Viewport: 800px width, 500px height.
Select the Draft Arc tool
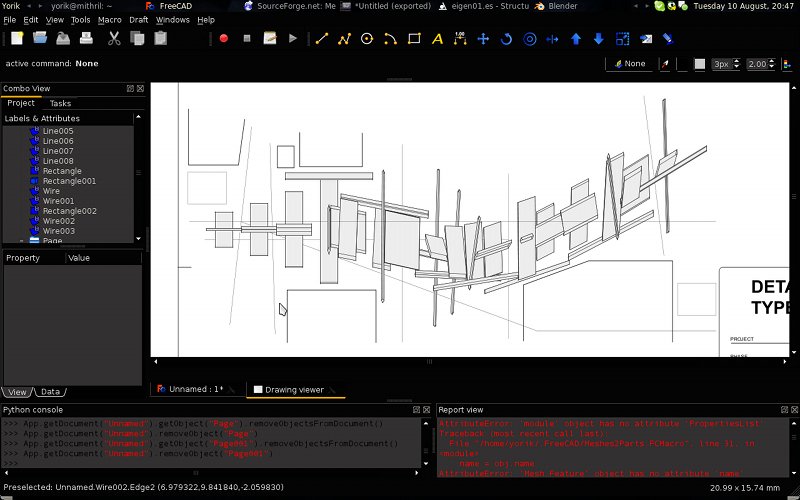[390, 39]
